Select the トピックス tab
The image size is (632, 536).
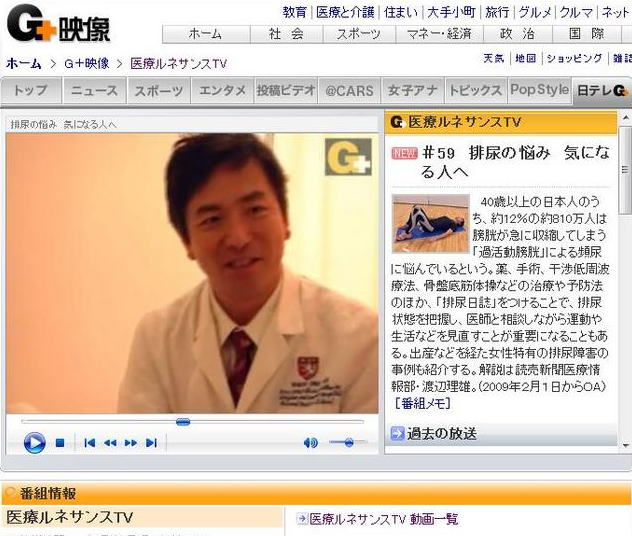click(x=476, y=90)
